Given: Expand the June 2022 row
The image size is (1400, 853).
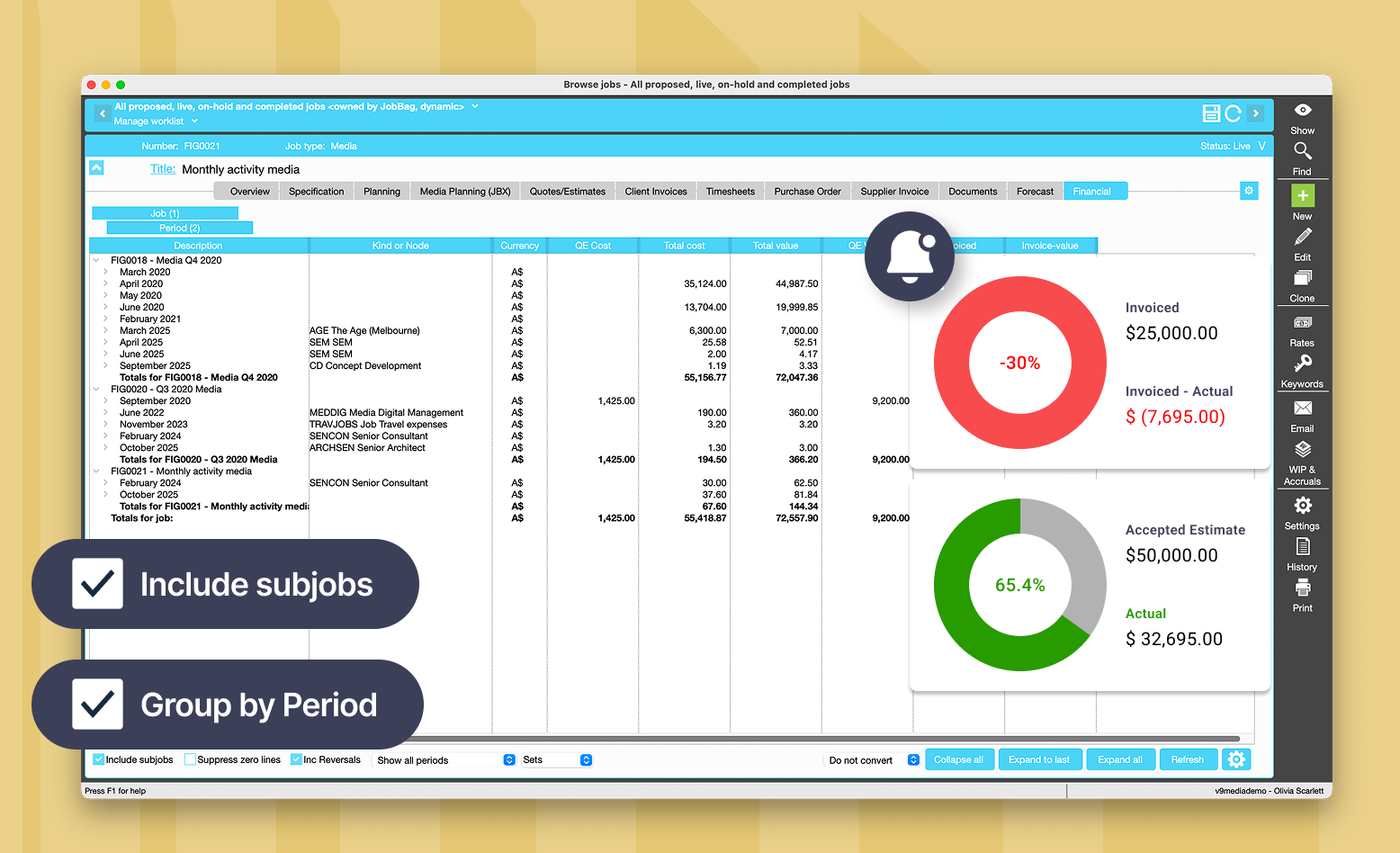Looking at the screenshot, I should [105, 413].
